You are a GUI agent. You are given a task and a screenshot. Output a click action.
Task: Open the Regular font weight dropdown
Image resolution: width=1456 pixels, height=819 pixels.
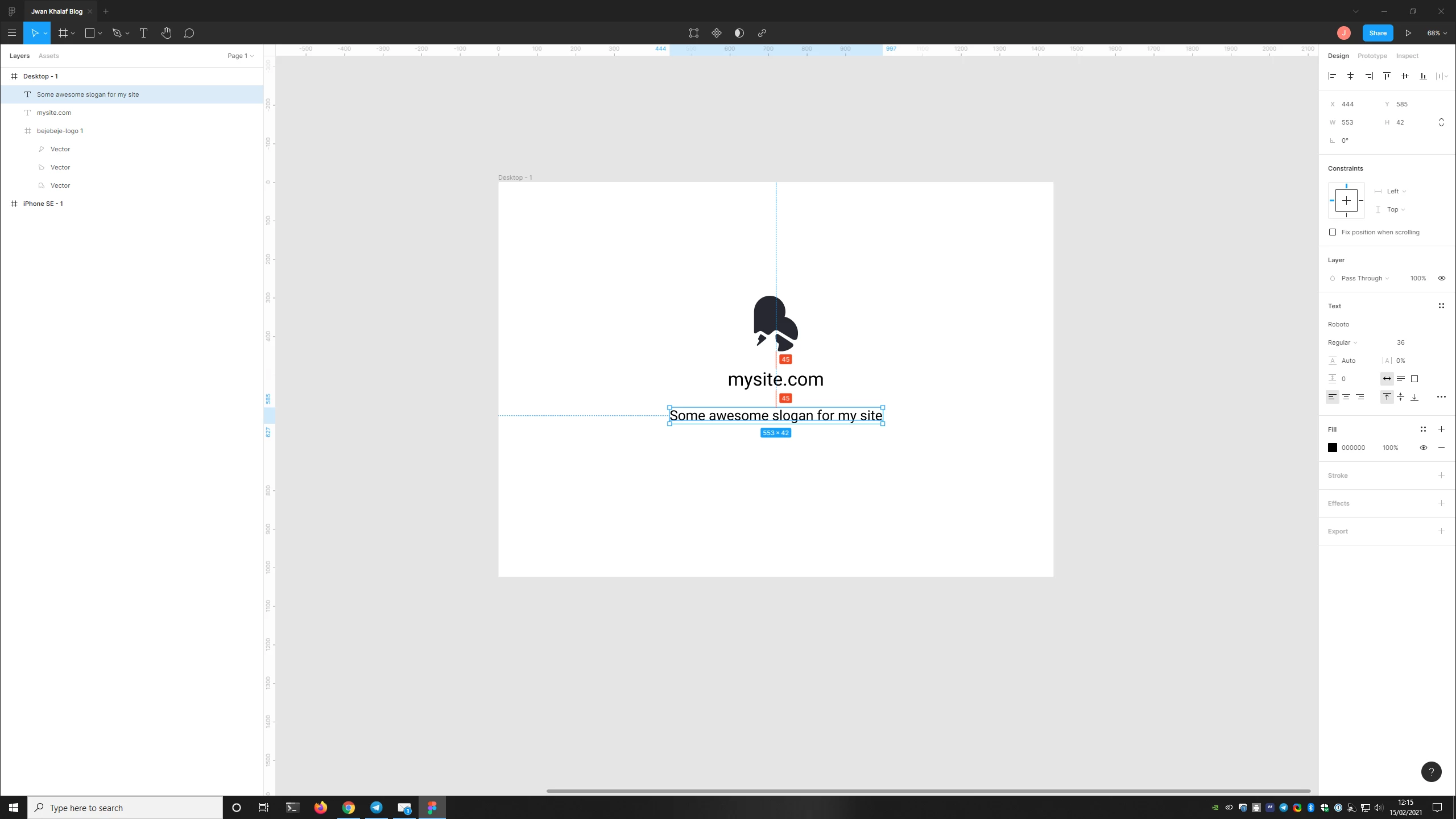pos(1342,342)
